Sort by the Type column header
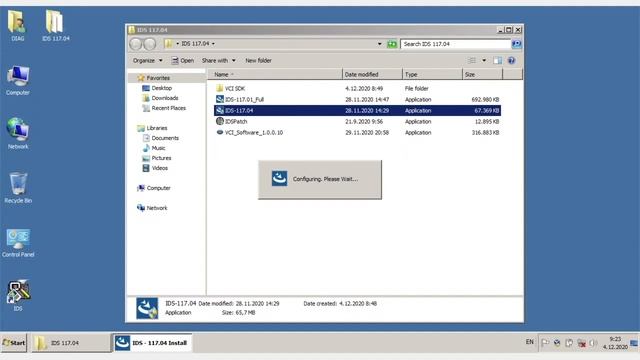Image resolution: width=640 pixels, height=360 pixels. (432, 74)
